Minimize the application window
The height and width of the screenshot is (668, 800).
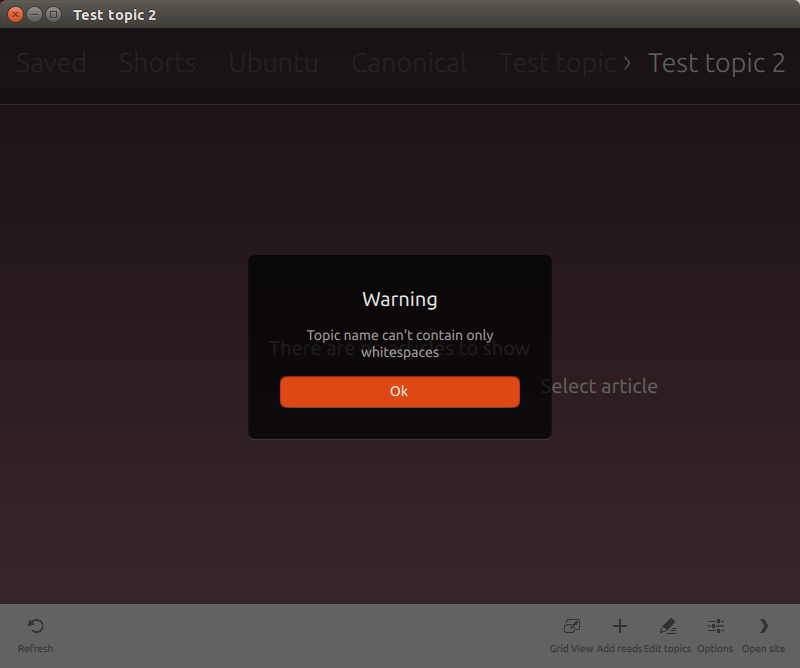point(35,15)
